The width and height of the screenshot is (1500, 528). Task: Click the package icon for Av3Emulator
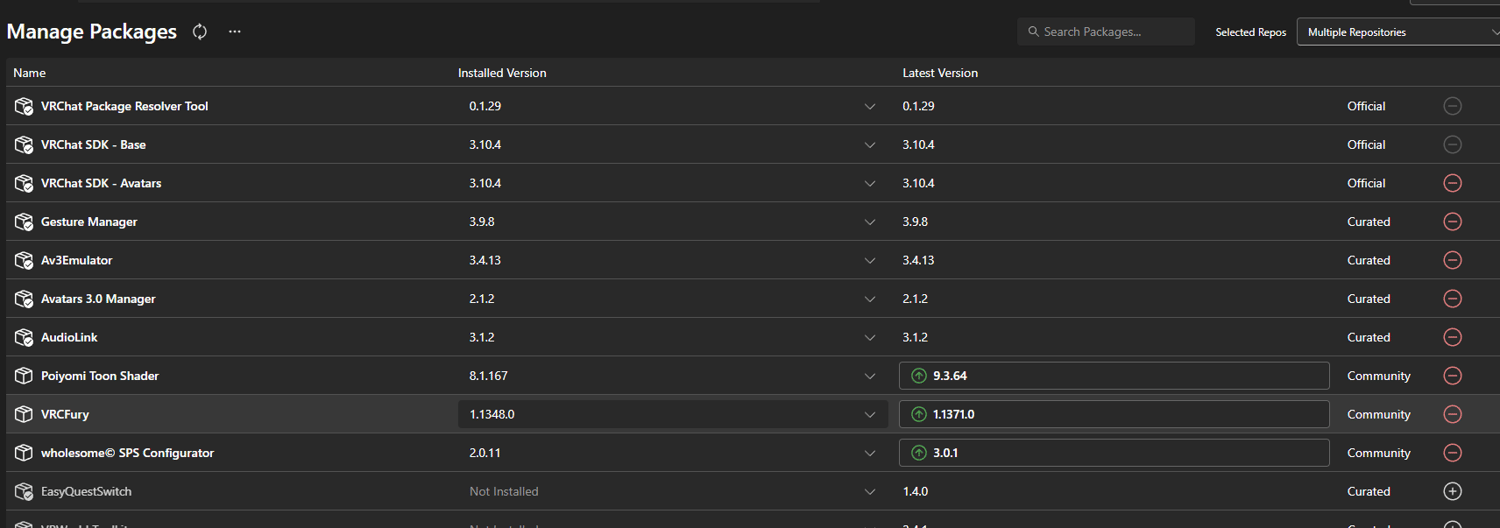tap(24, 260)
